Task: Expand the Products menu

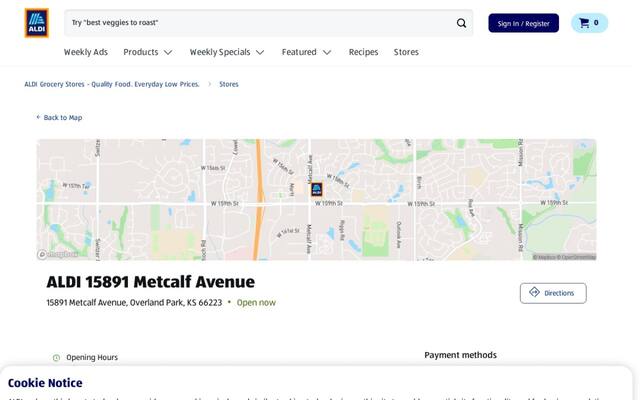Action: tap(148, 52)
